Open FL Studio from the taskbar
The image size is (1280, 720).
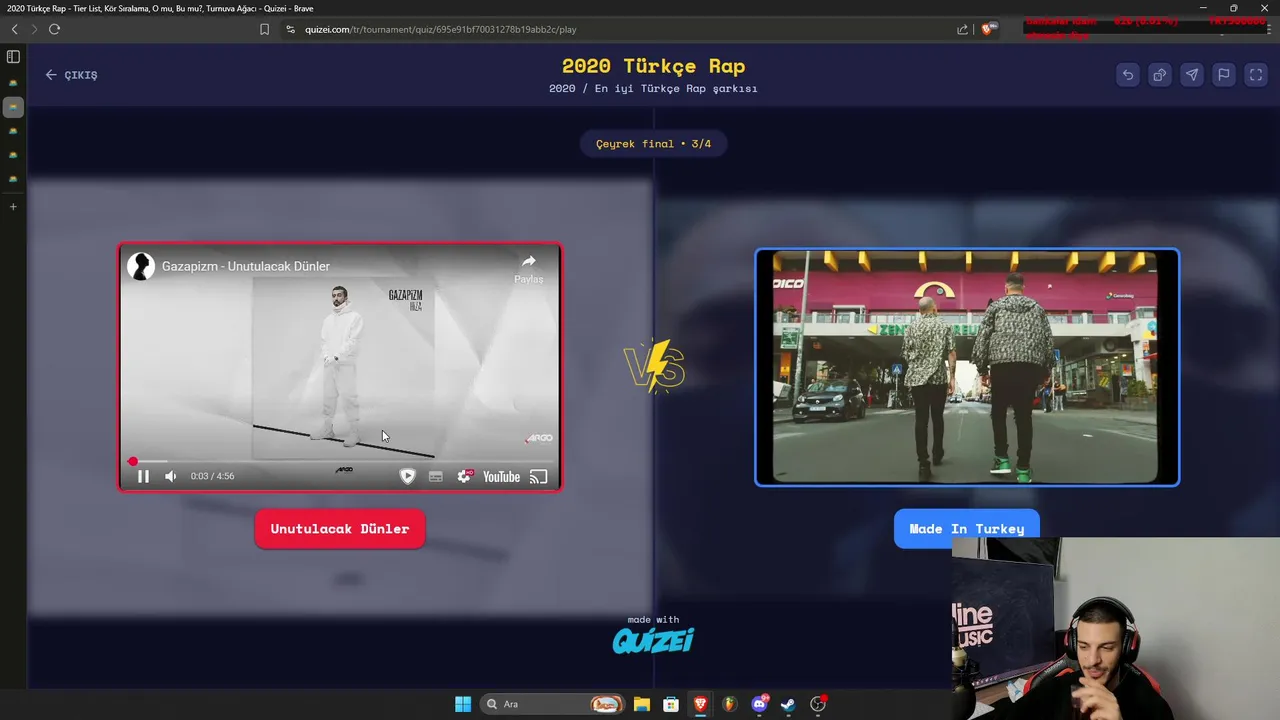click(x=730, y=704)
